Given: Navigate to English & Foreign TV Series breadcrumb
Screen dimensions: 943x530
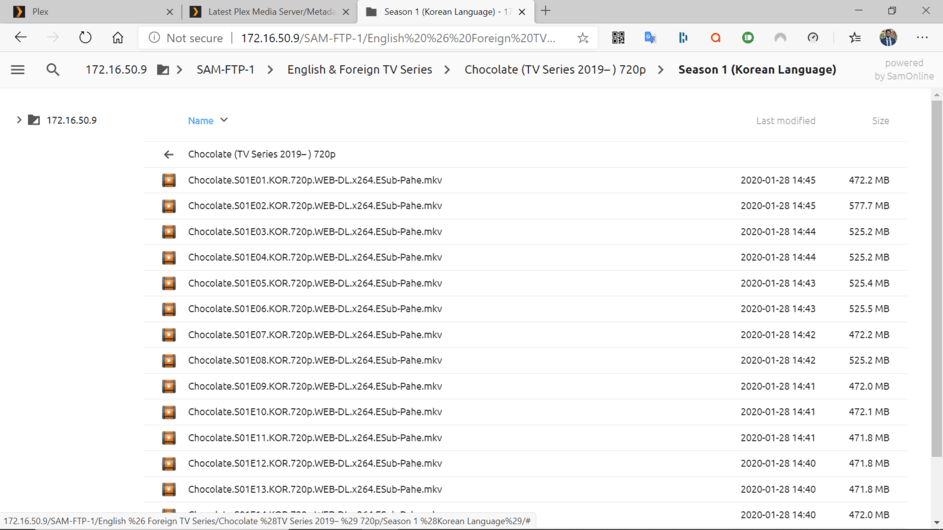Looking at the screenshot, I should pyautogui.click(x=360, y=70).
